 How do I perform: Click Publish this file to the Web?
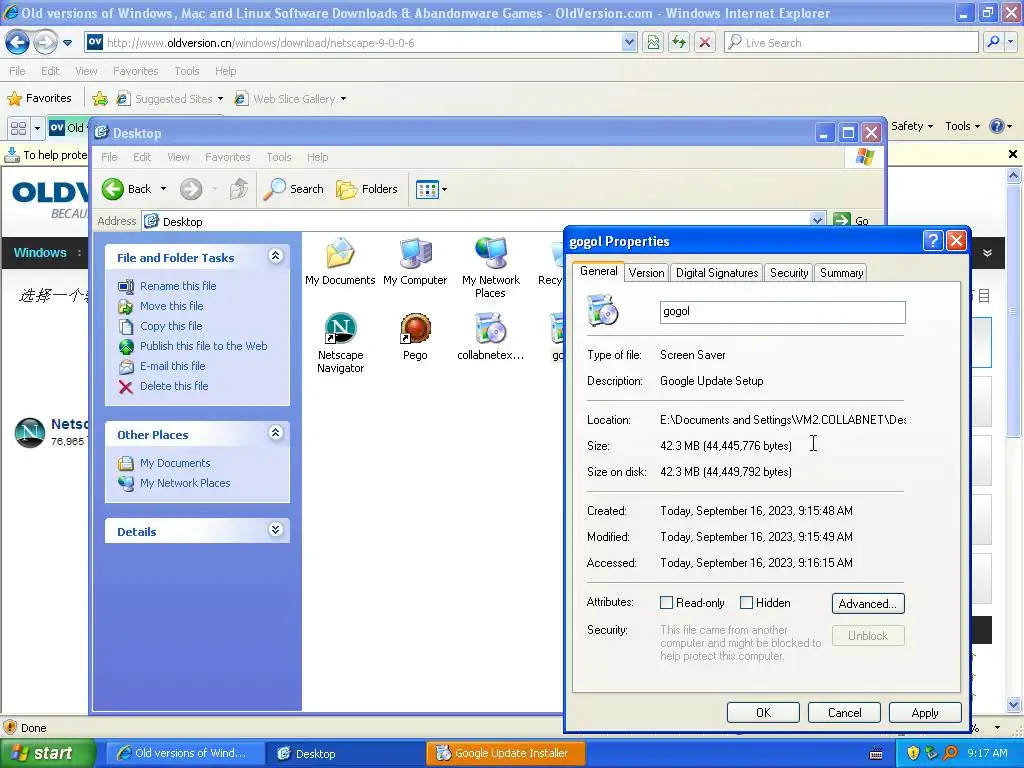pos(203,346)
